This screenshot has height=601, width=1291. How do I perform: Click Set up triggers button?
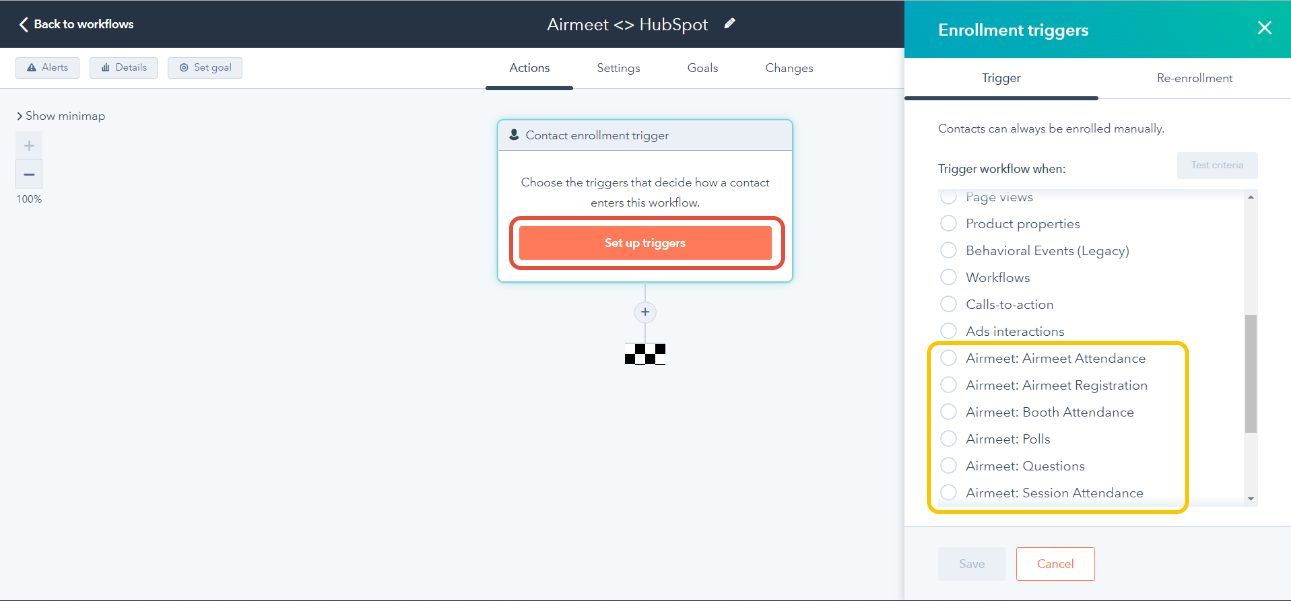pos(645,243)
